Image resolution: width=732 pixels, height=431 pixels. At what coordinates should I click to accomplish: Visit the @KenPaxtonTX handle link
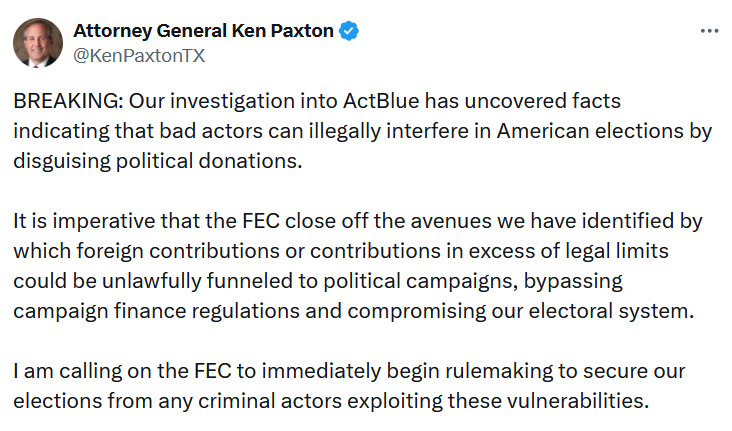click(x=139, y=56)
